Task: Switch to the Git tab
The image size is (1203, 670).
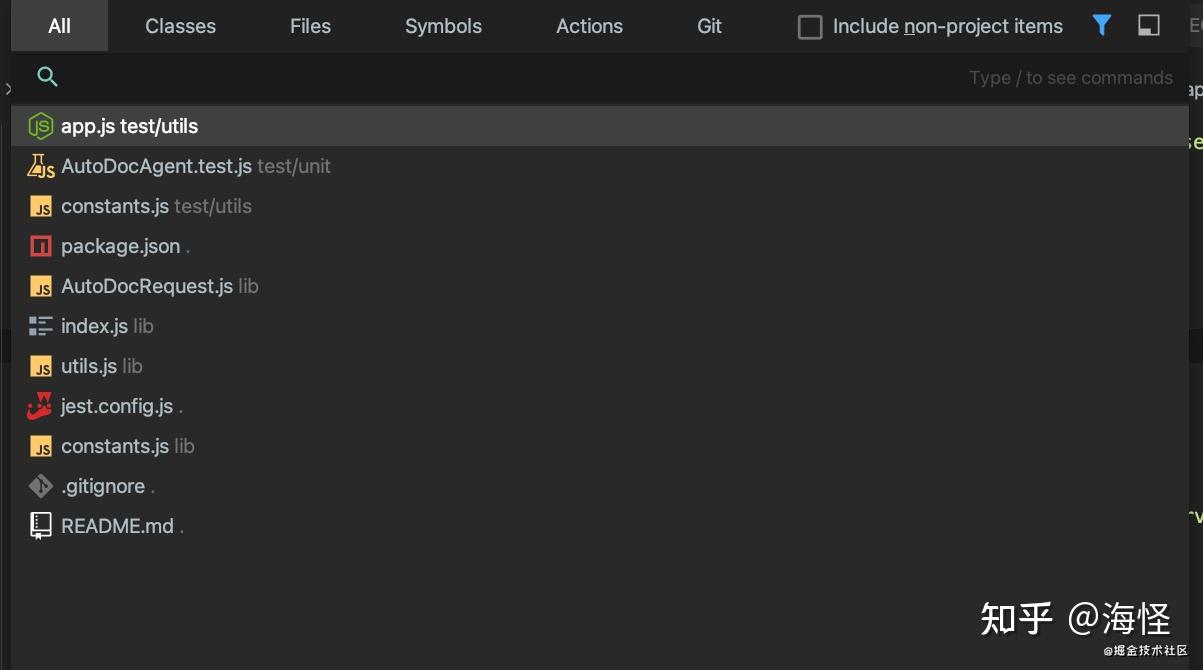Action: [x=708, y=27]
